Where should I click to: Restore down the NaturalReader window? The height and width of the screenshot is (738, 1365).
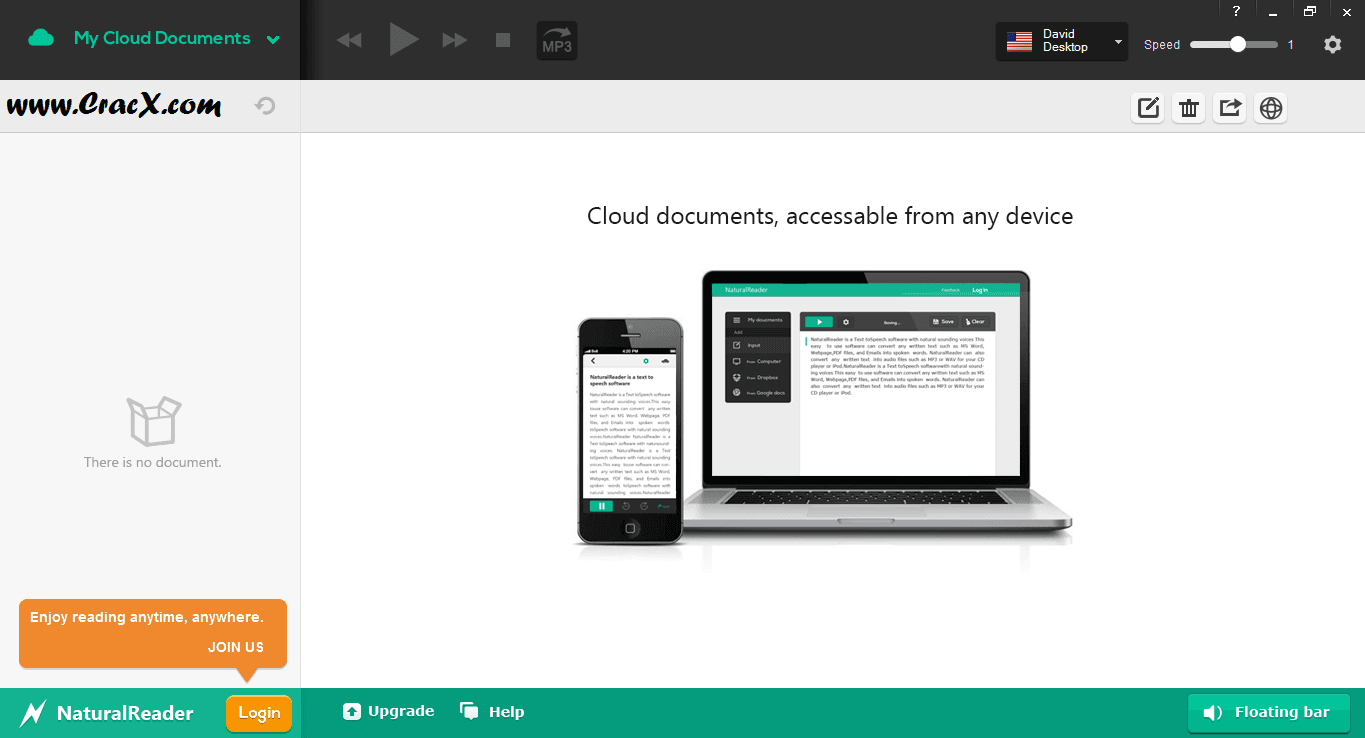1310,11
